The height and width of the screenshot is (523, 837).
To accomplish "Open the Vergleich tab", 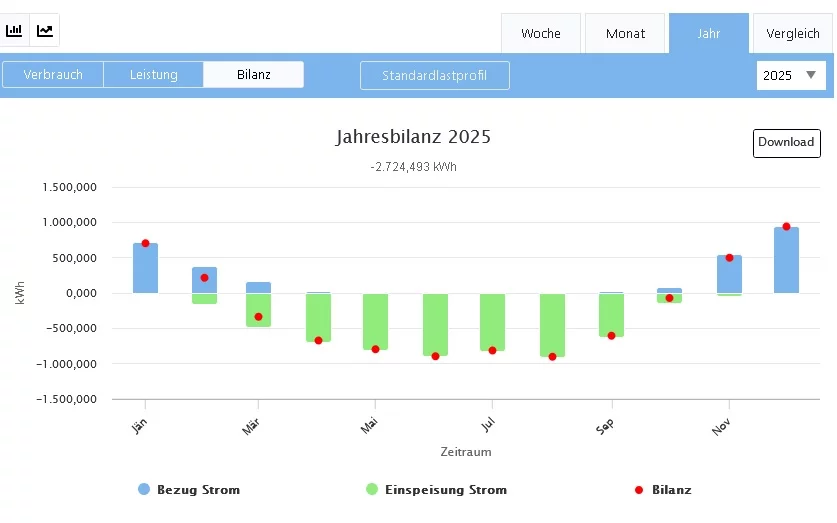I will [x=793, y=33].
